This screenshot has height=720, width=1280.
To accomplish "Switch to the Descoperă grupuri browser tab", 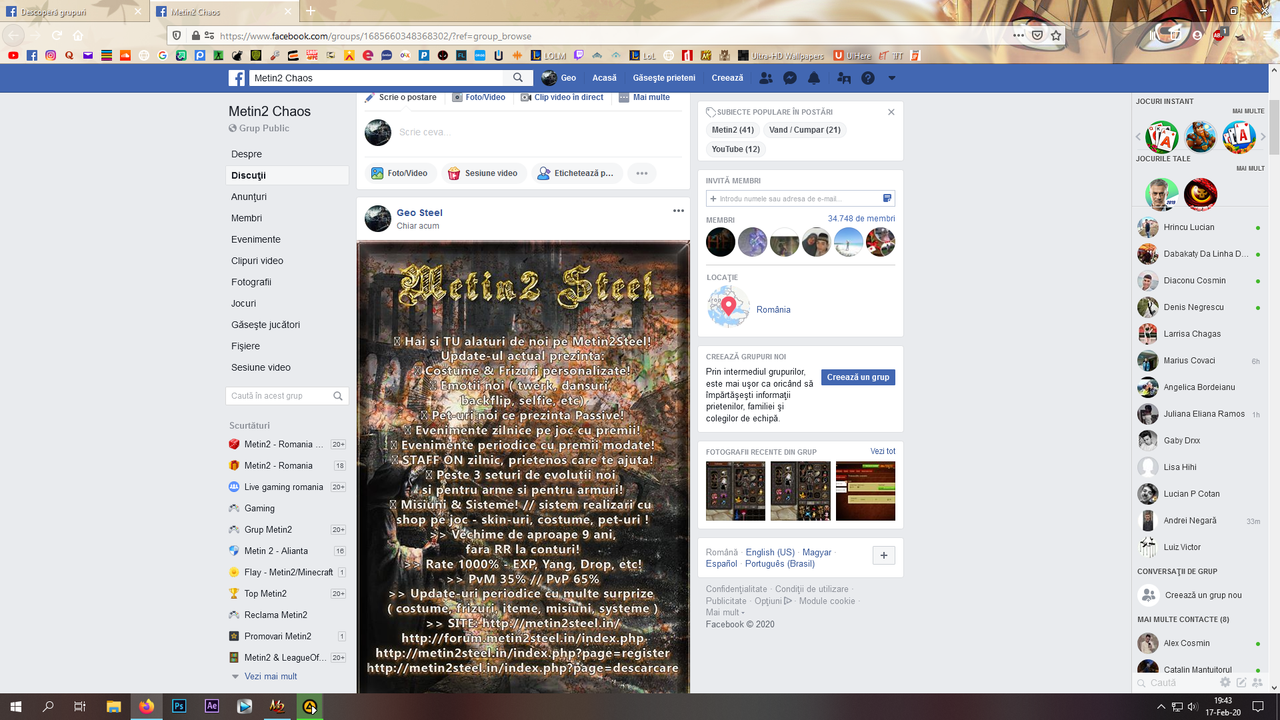I will (76, 11).
